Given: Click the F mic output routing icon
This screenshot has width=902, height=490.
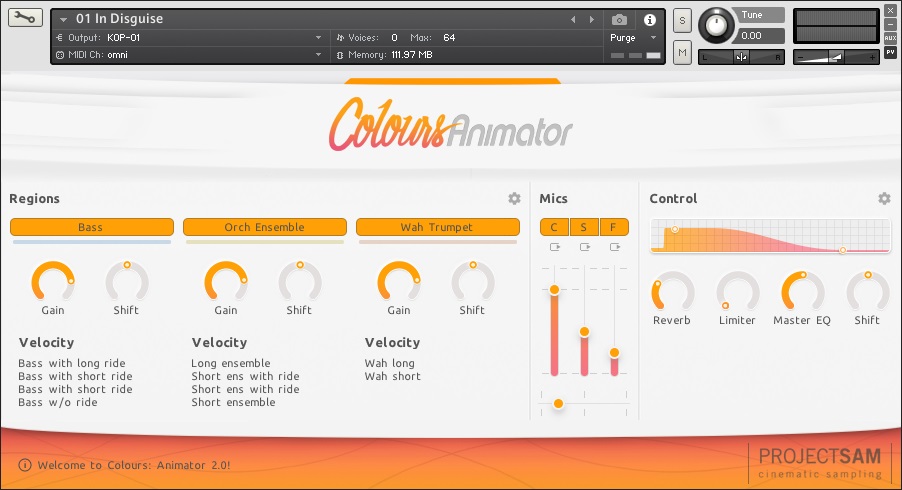Looking at the screenshot, I should [x=615, y=247].
